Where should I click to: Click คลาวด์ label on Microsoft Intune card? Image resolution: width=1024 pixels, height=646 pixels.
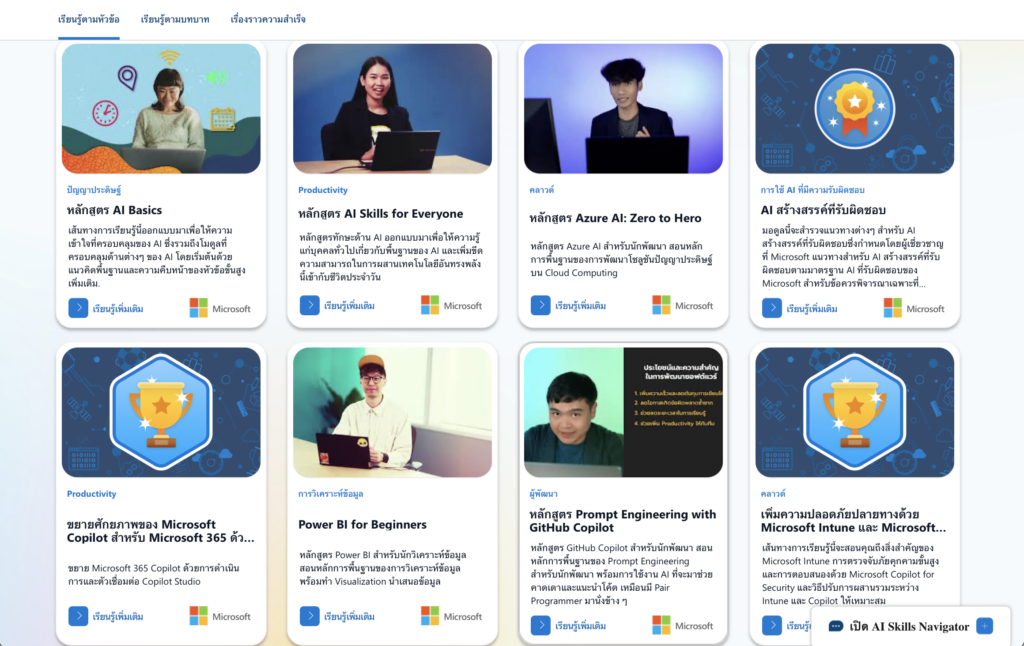773,494
